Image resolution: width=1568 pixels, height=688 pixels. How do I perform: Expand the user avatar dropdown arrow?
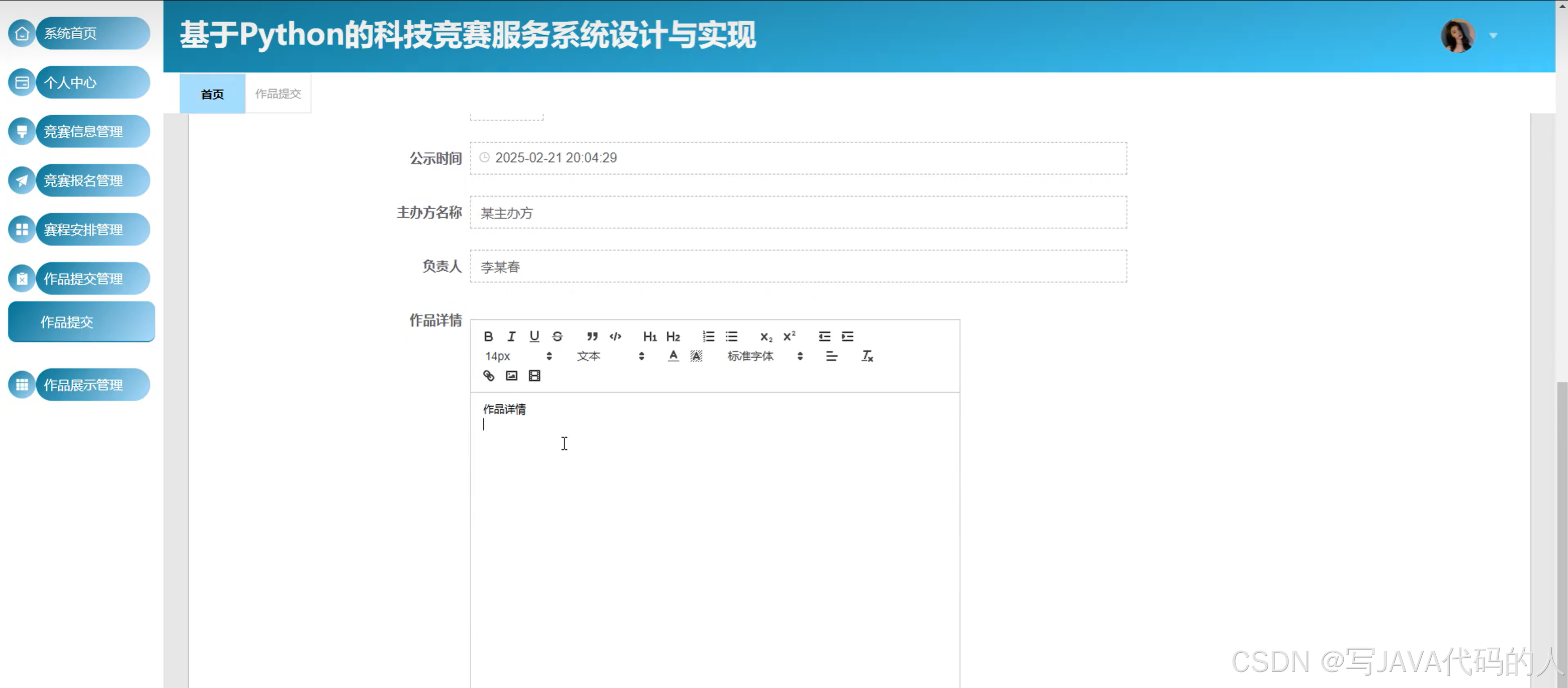[x=1493, y=36]
